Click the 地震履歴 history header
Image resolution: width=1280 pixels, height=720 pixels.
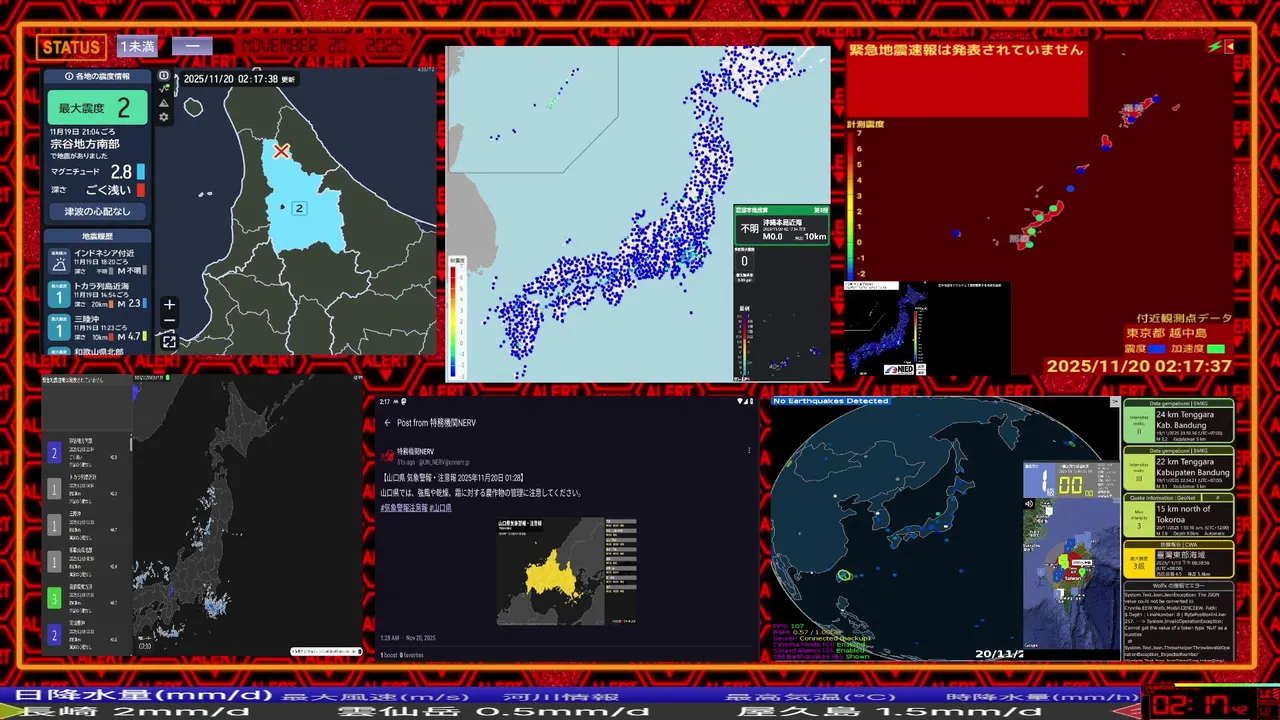tap(98, 236)
